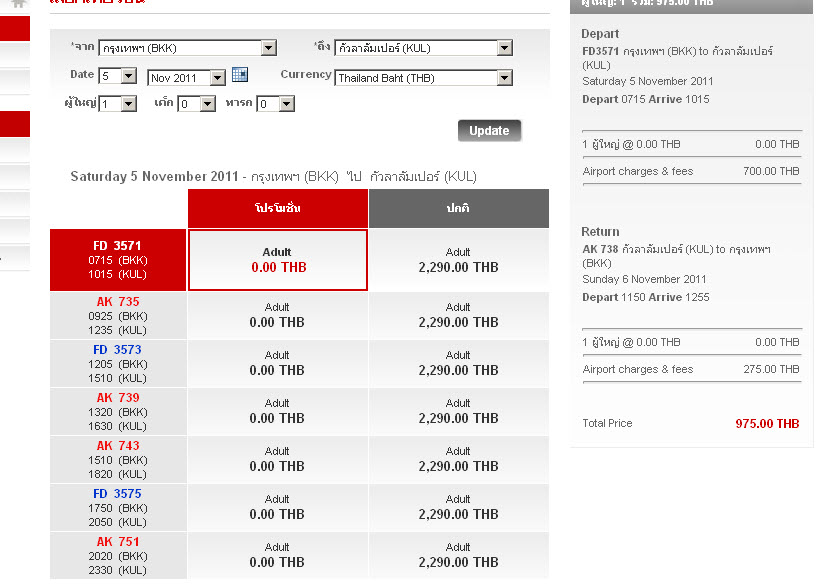Expand the ทารก infant count dropdown
This screenshot has width=822, height=584.
point(275,104)
